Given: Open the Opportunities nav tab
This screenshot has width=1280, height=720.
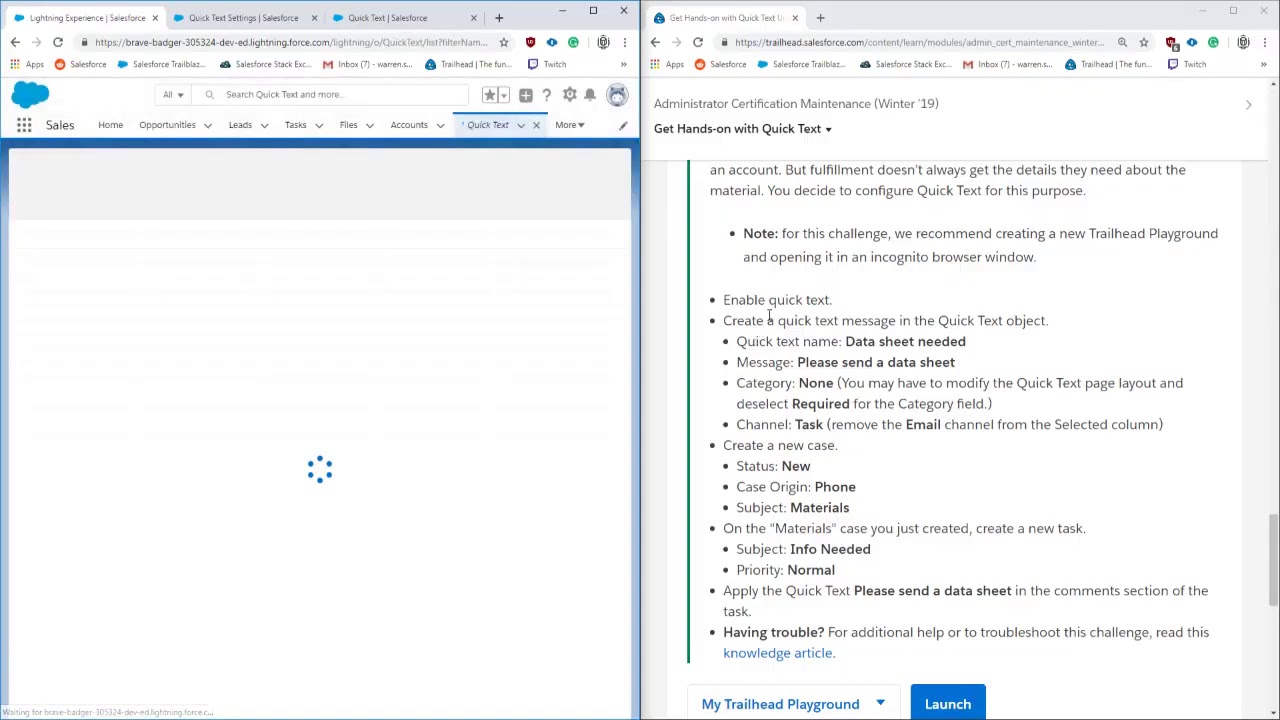Looking at the screenshot, I should (x=167, y=125).
